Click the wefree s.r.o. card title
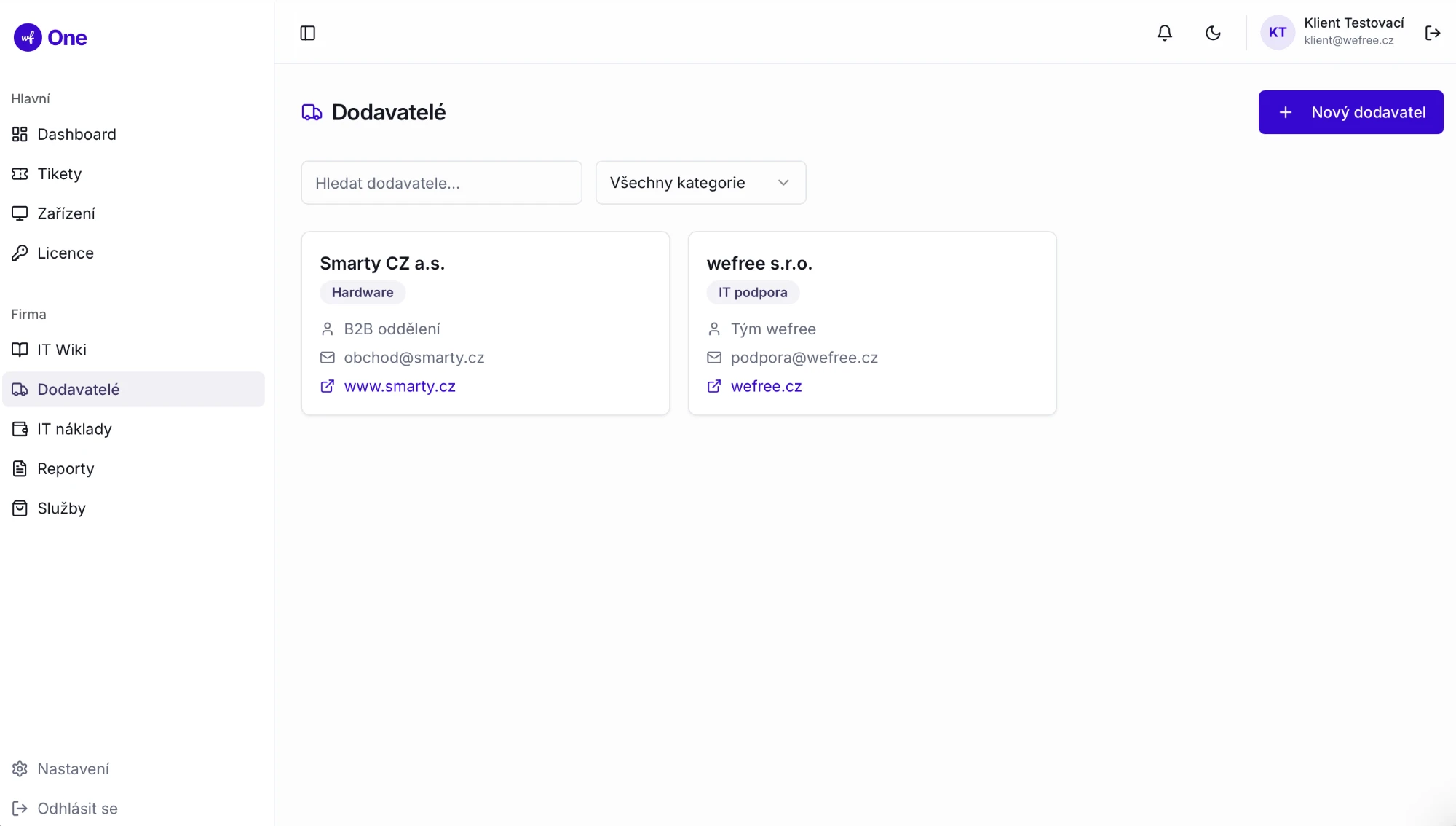 (x=759, y=263)
